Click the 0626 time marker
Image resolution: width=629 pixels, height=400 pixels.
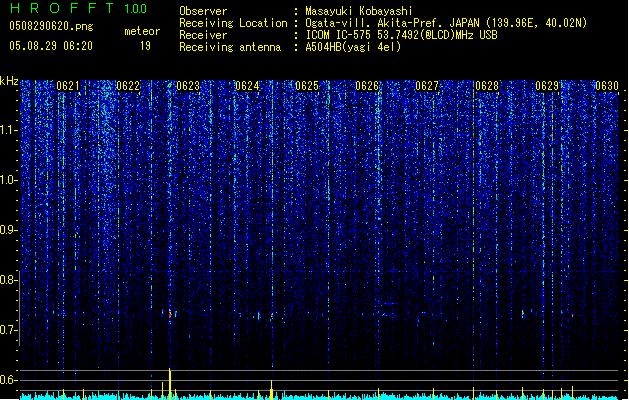(x=367, y=86)
